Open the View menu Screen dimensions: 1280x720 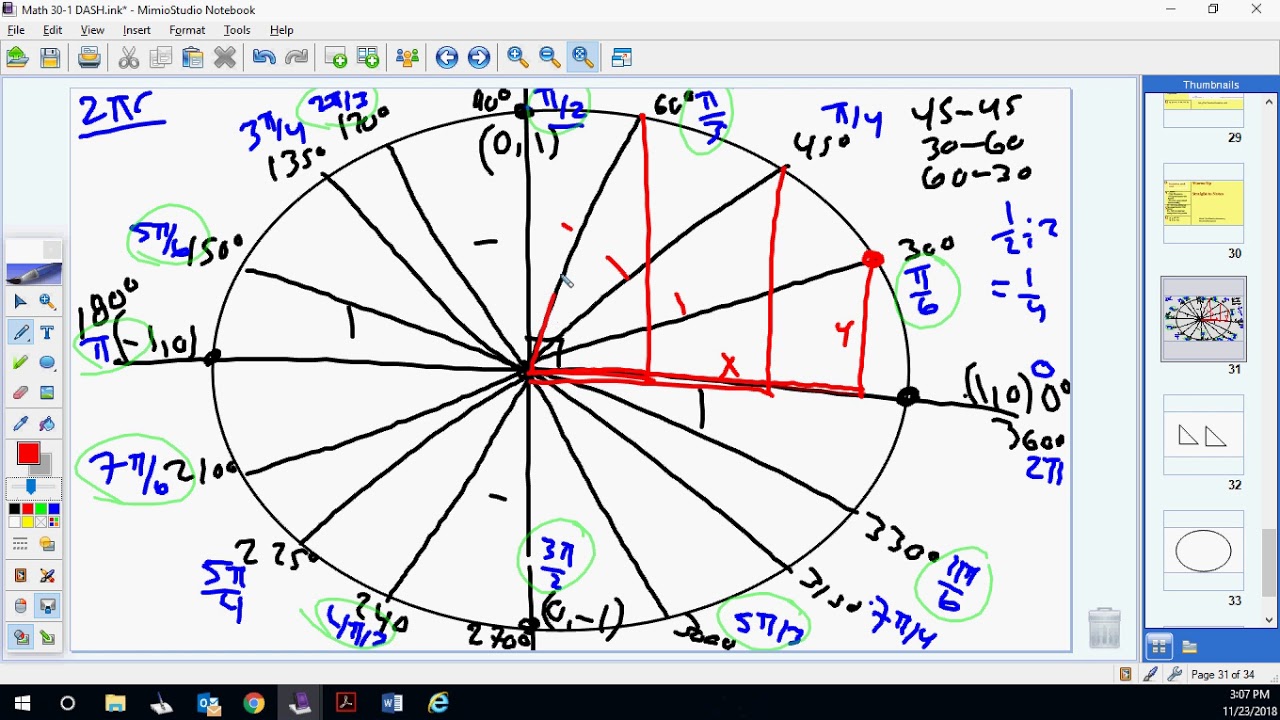[x=93, y=30]
